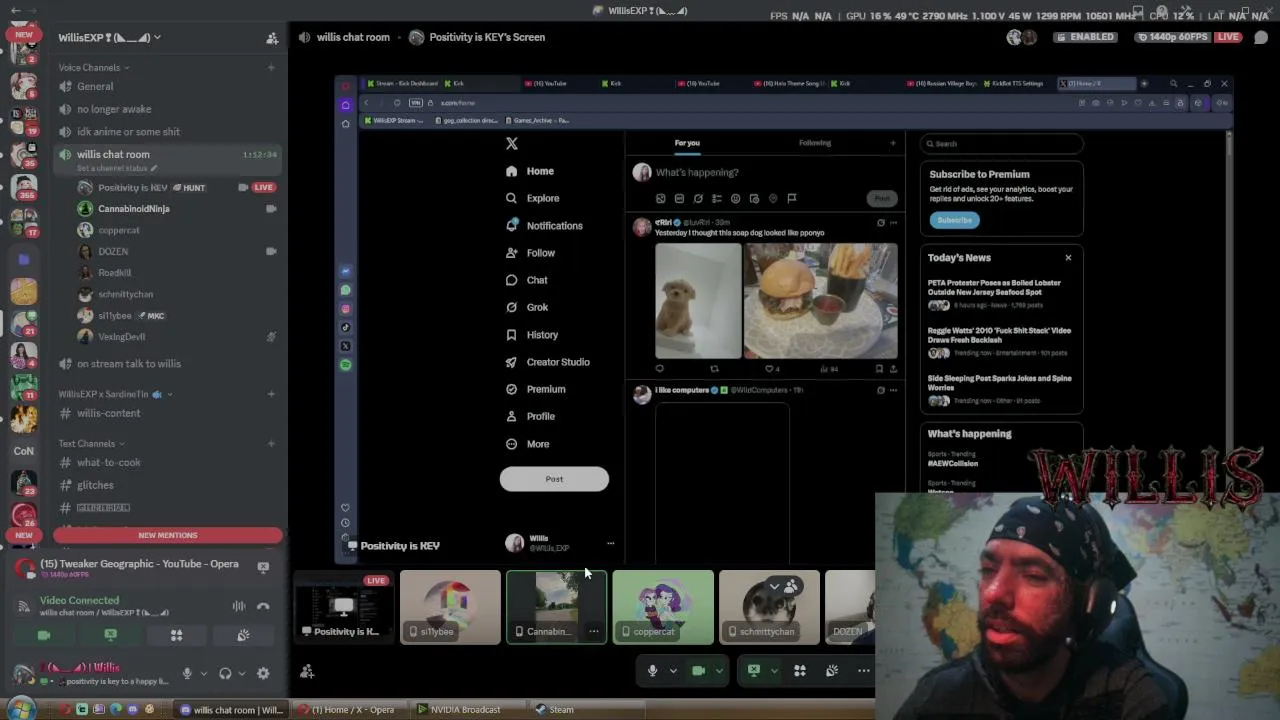Open glitches text channel
This screenshot has width=1280, height=720.
pos(167,485)
